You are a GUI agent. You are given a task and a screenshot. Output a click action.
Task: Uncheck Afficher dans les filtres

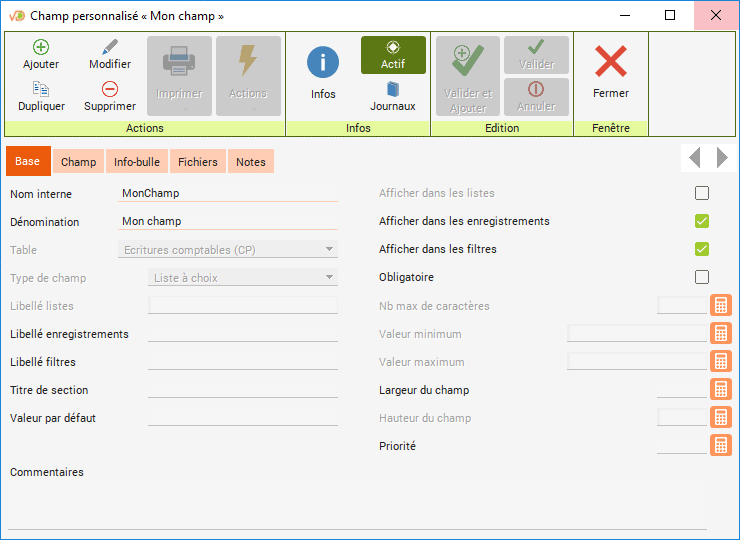pyautogui.click(x=702, y=249)
